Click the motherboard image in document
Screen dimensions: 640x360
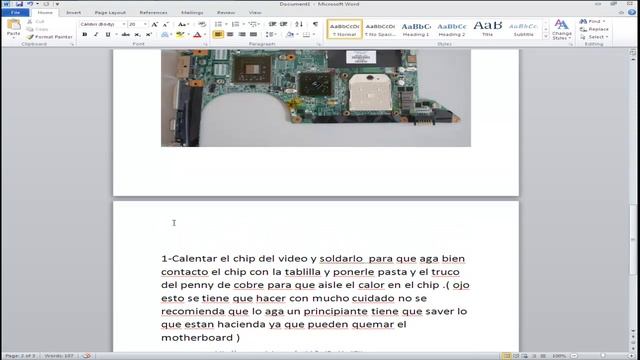[x=316, y=98]
